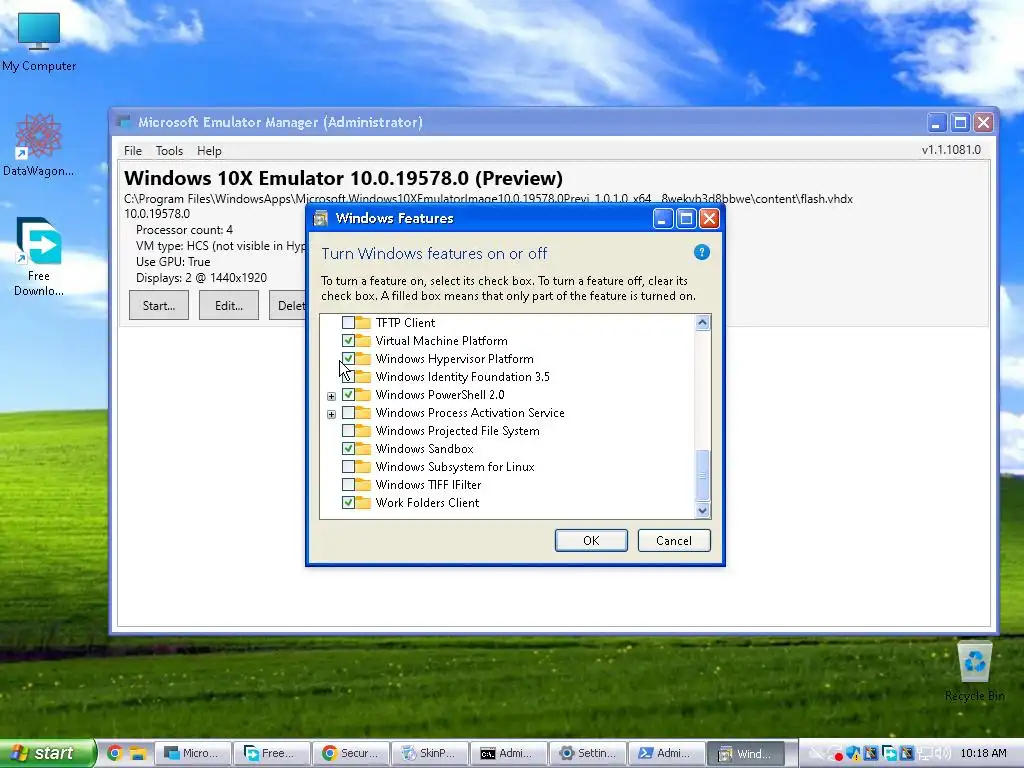
Task: Switch to the Microsoft Emulator taskbar button
Action: point(193,753)
